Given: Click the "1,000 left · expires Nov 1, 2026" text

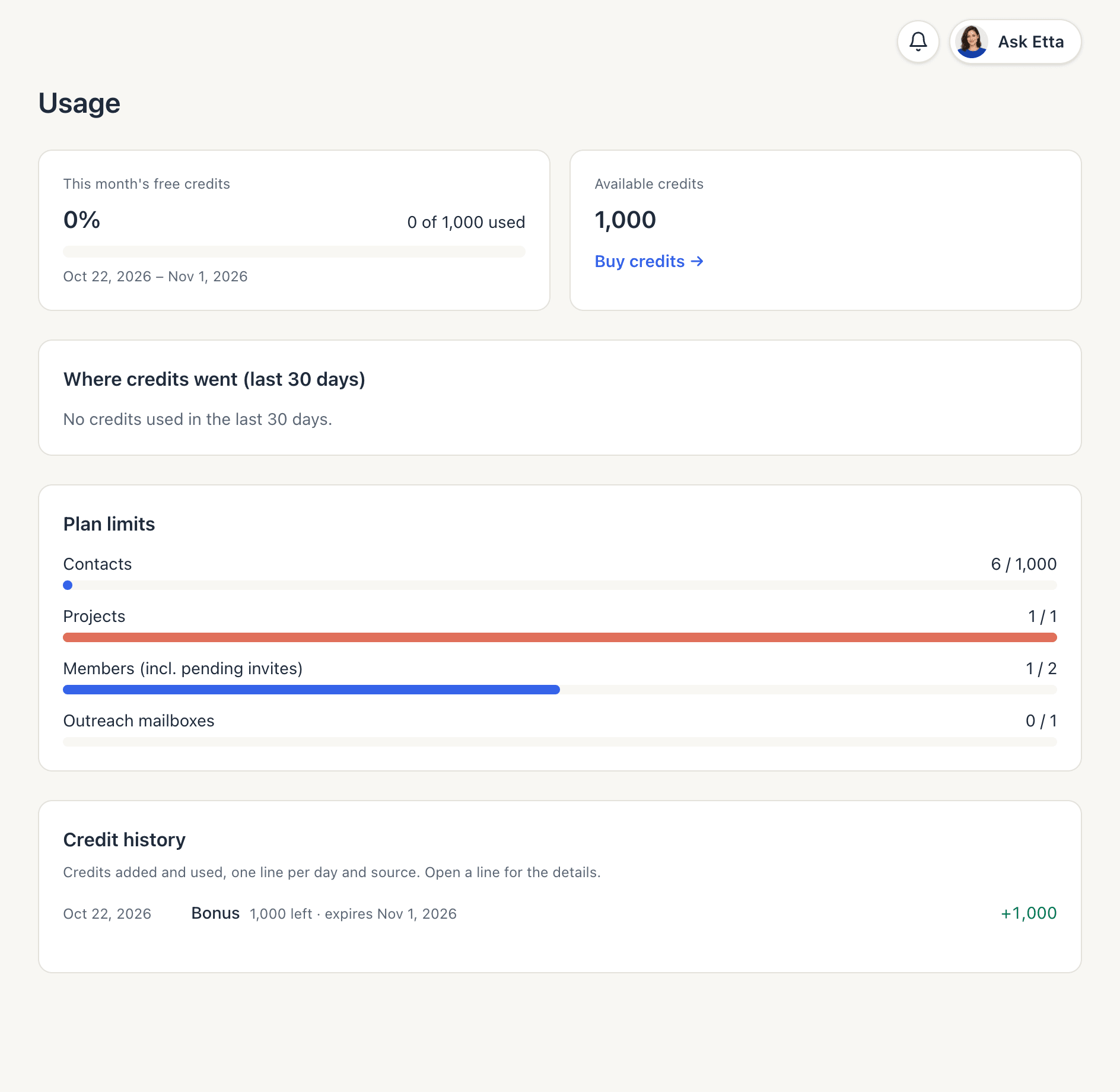Looking at the screenshot, I should tap(353, 914).
